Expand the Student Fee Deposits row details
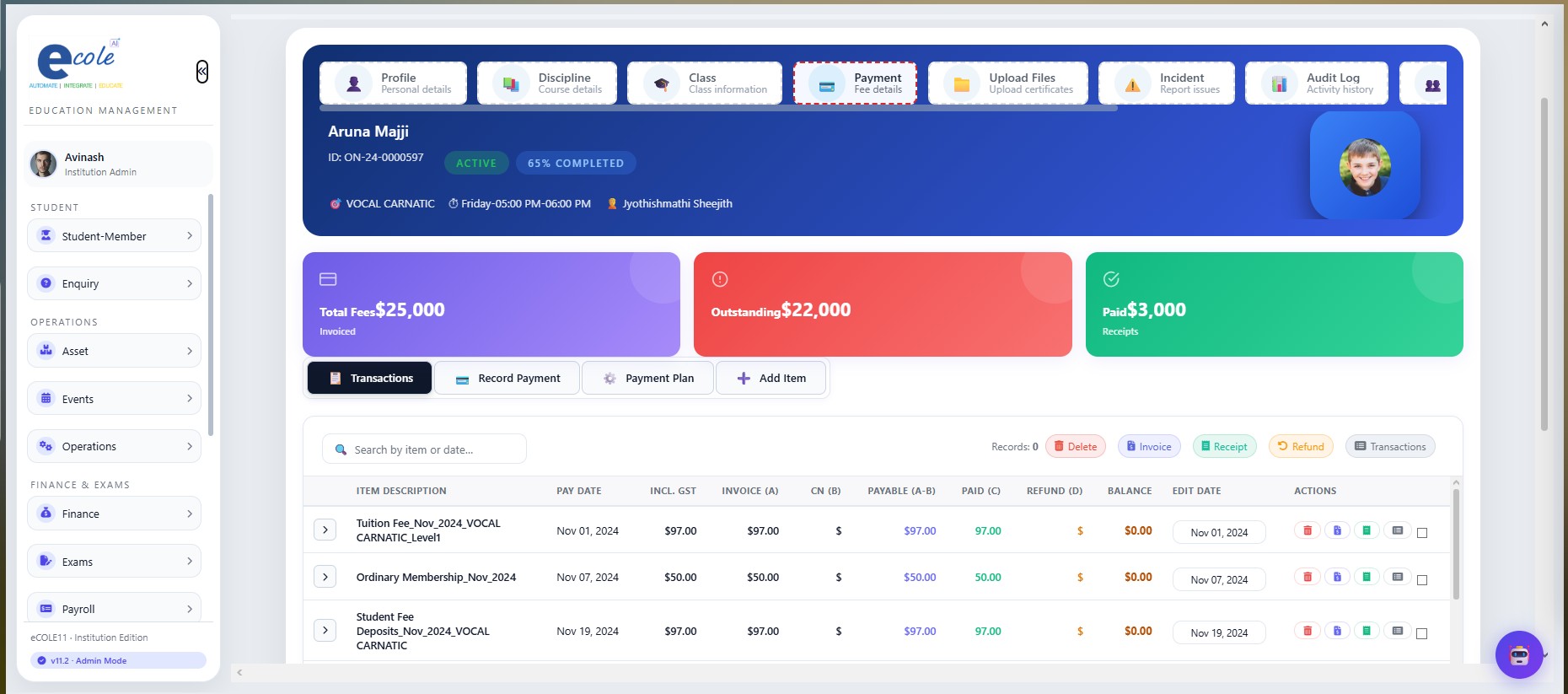This screenshot has width=1568, height=694. (x=325, y=630)
